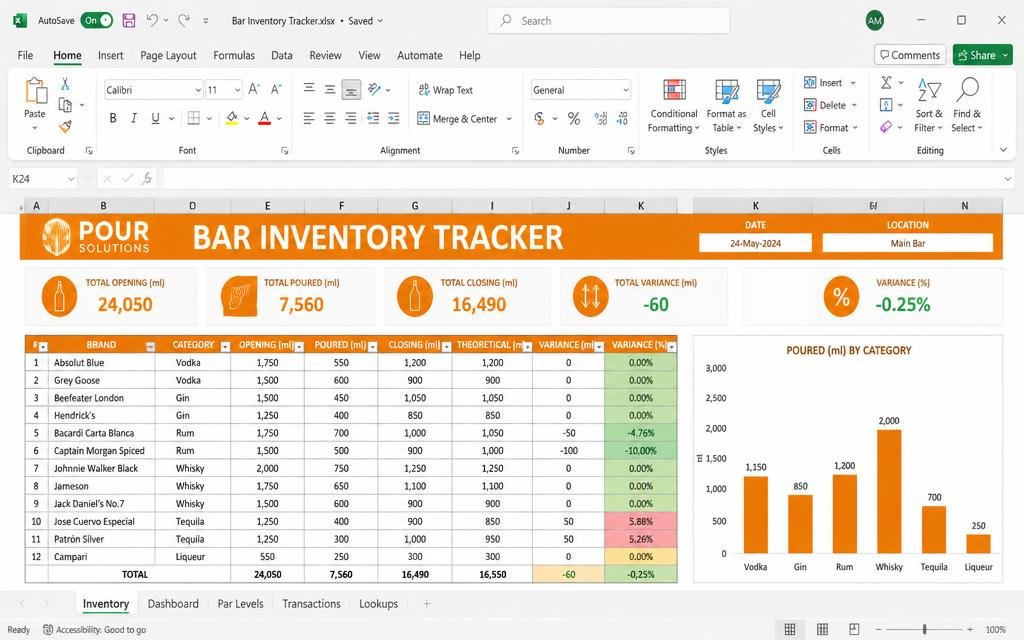Open the File menu
Viewport: 1024px width, 640px height.
pos(25,56)
